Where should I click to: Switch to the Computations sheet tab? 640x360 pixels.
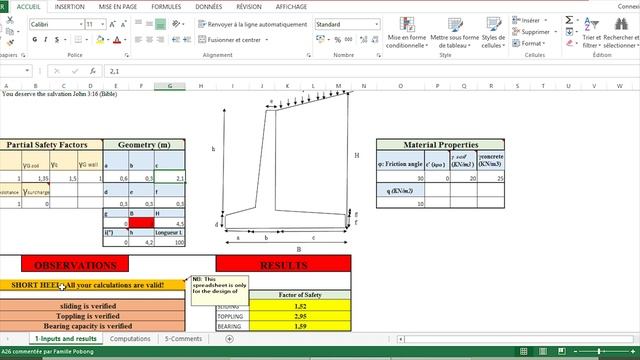click(130, 339)
